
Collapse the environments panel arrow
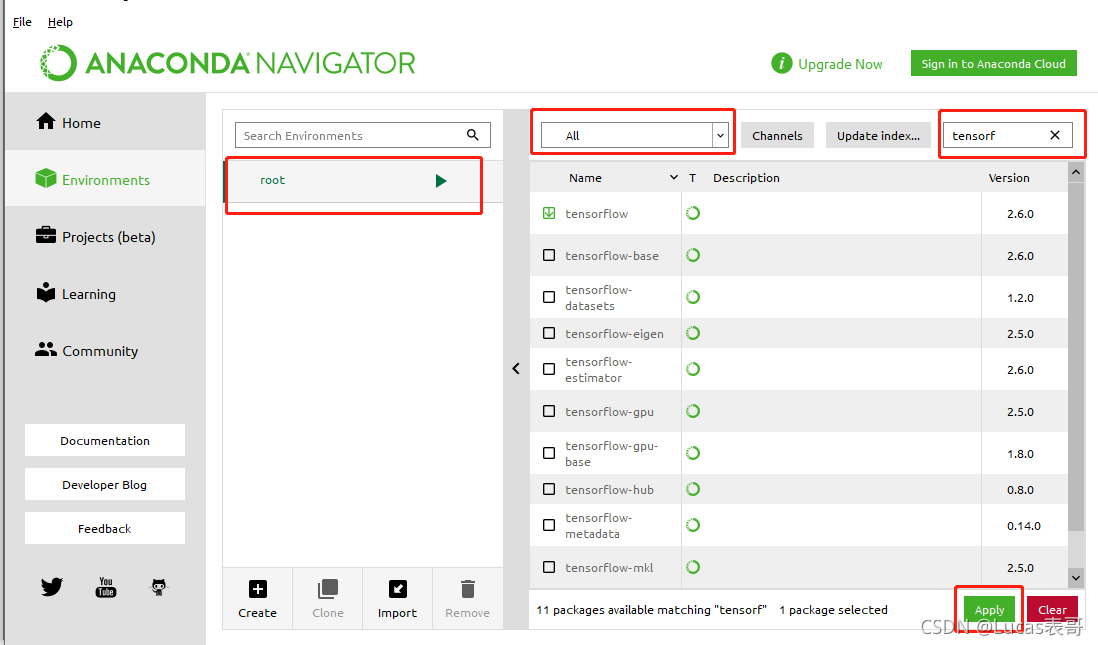click(516, 368)
